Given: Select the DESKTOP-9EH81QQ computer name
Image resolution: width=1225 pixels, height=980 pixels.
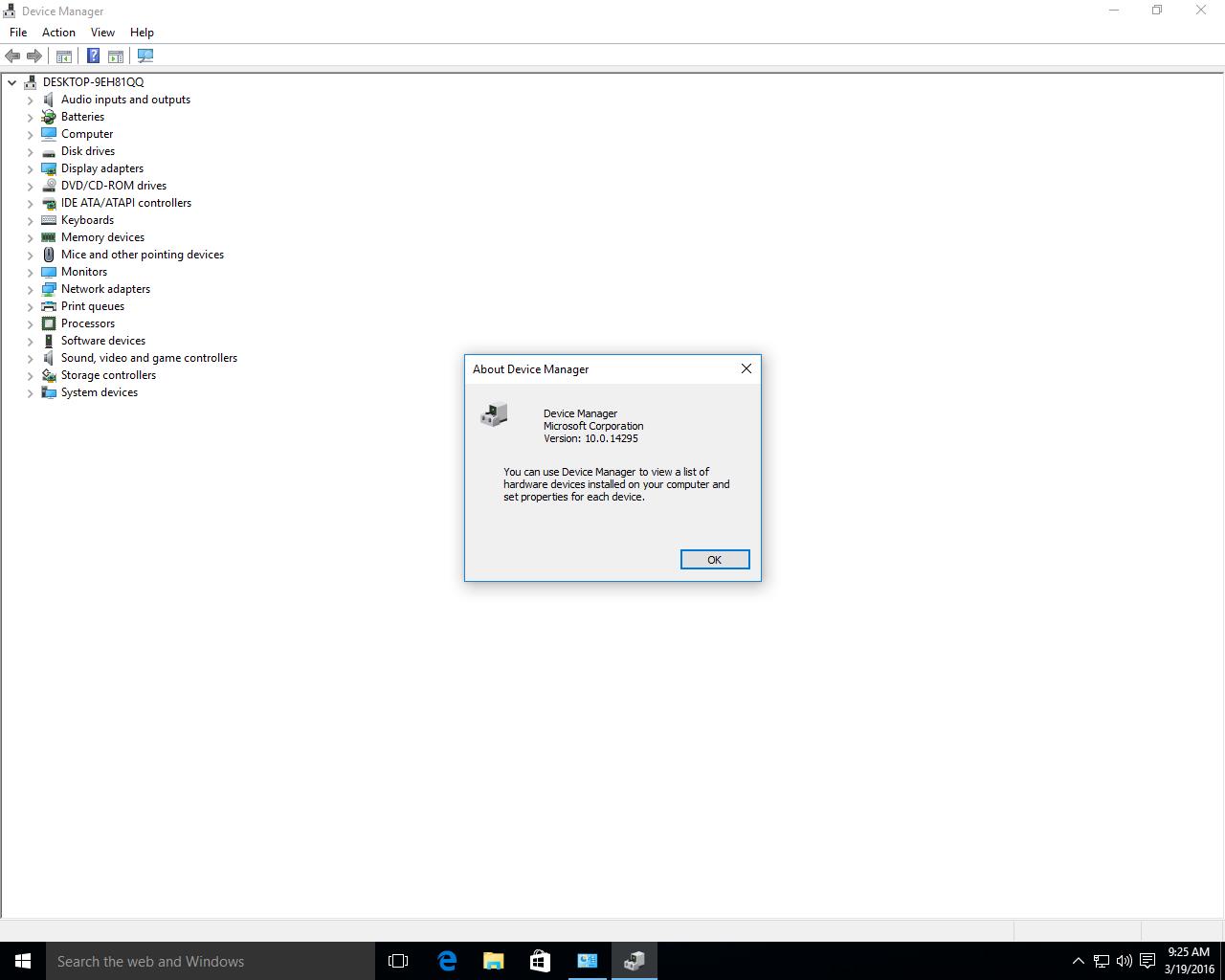Looking at the screenshot, I should click(x=93, y=82).
